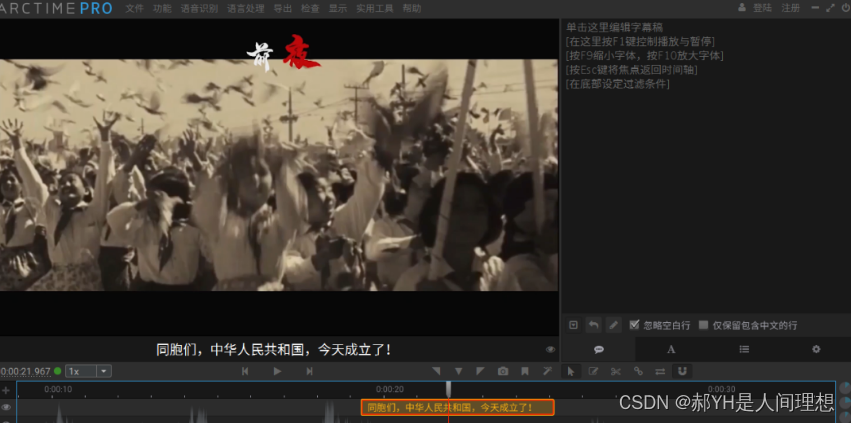
Task: Click the bookmark flag icon
Action: (525, 371)
